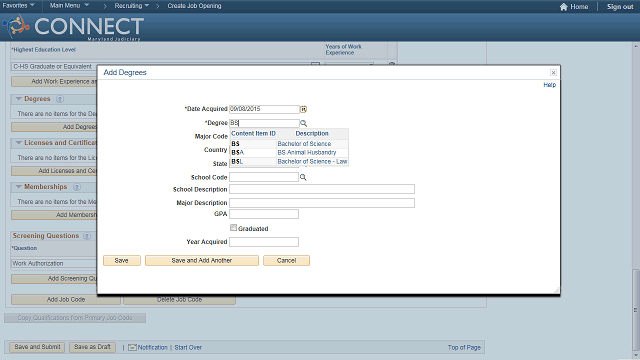The width and height of the screenshot is (640, 360).
Task: Click Content Item ID column header
Action: click(x=253, y=133)
